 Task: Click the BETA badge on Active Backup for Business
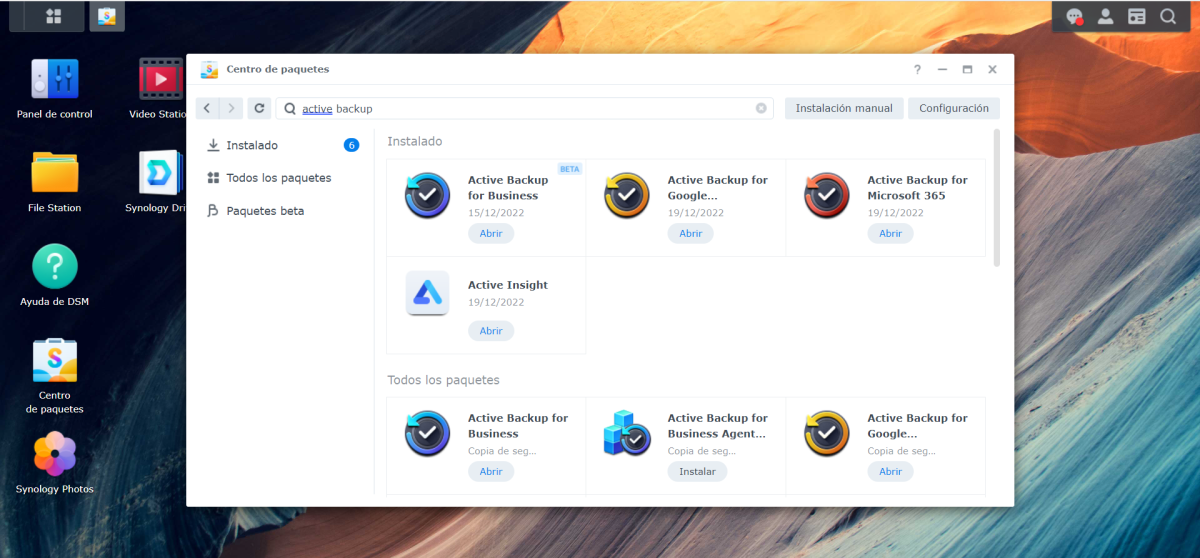(570, 169)
